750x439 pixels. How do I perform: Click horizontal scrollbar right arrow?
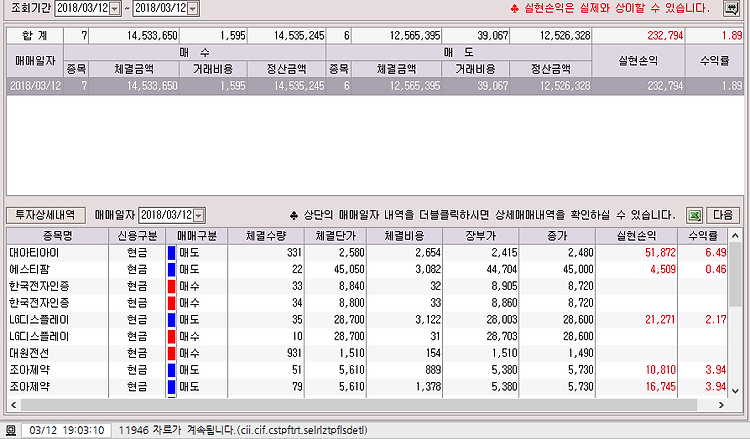(x=721, y=405)
